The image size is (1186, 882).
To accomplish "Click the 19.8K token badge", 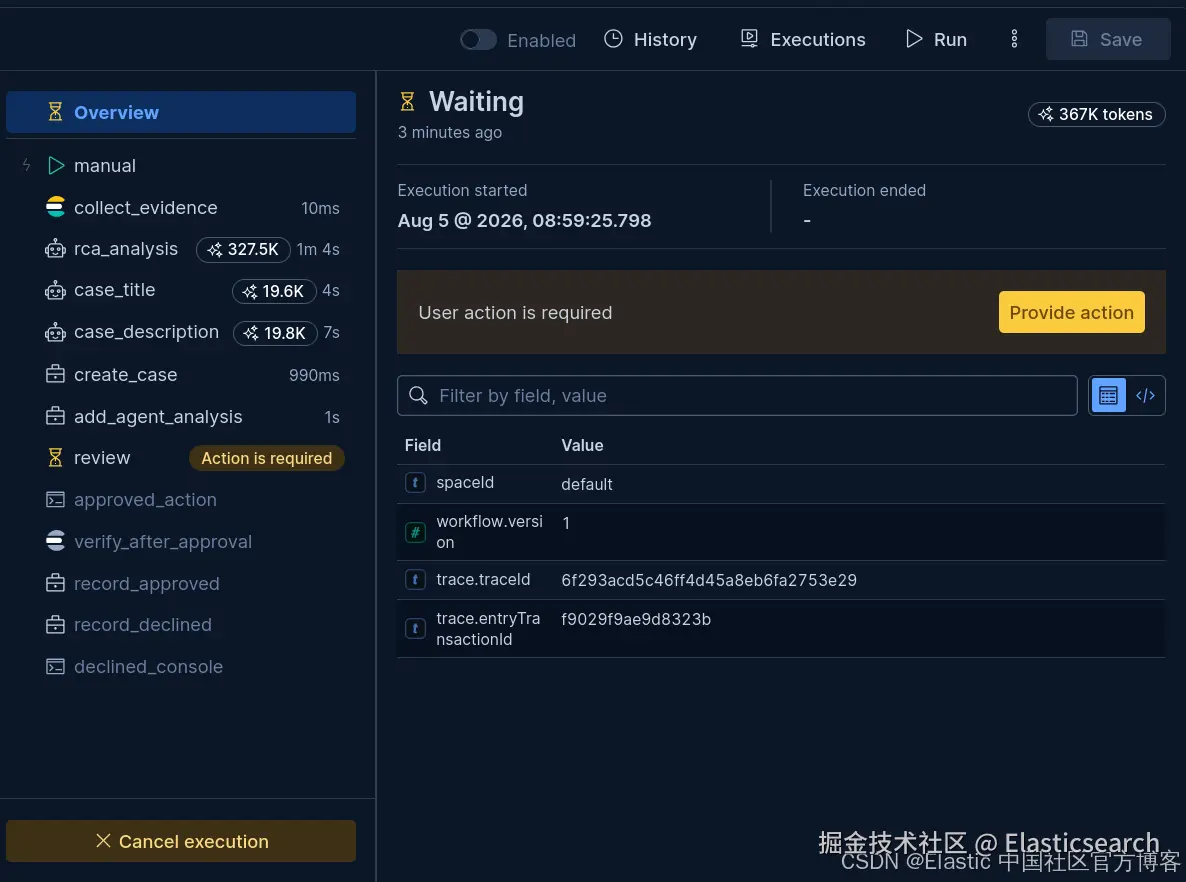I will coord(275,333).
